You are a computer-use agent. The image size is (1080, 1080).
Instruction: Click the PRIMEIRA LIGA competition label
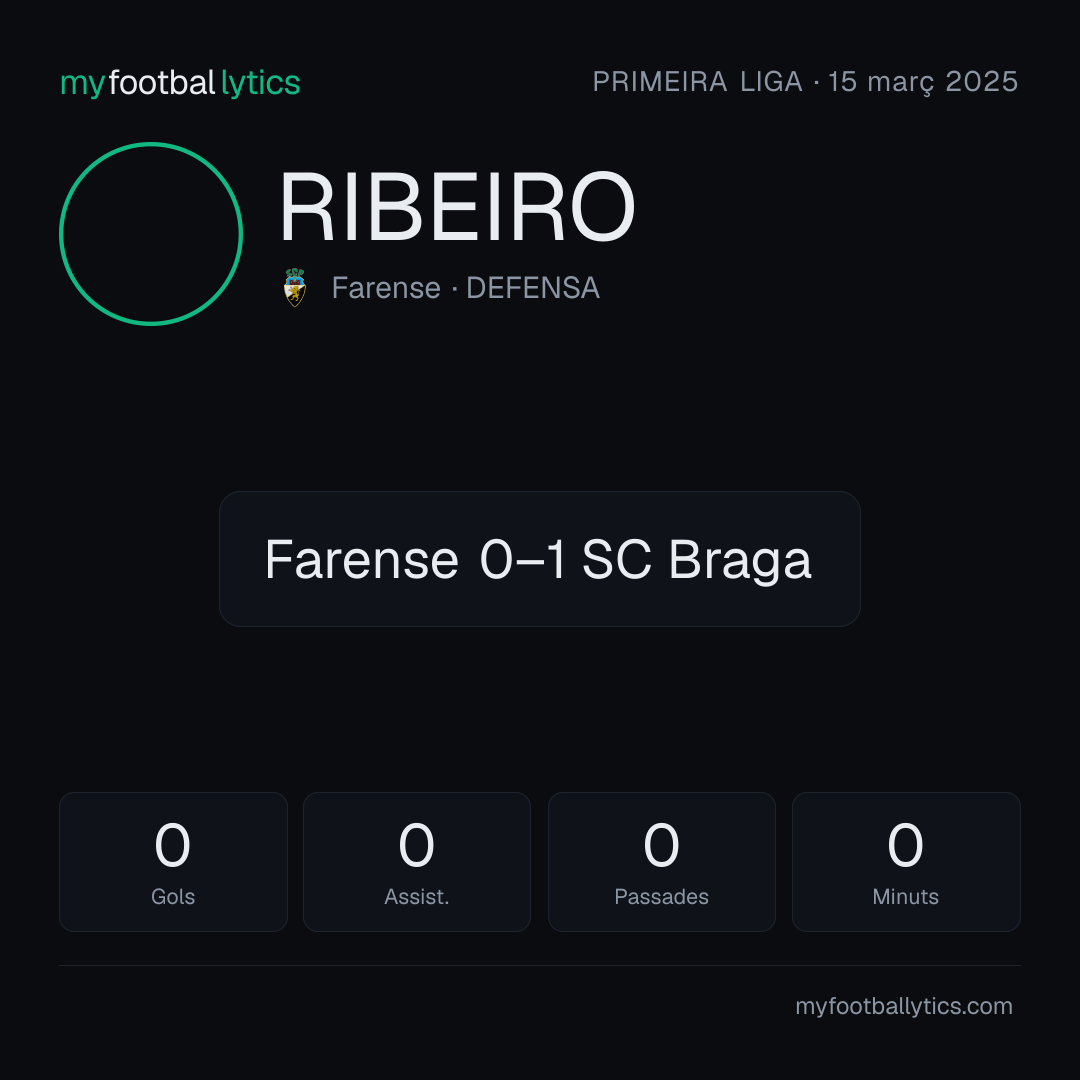[697, 82]
